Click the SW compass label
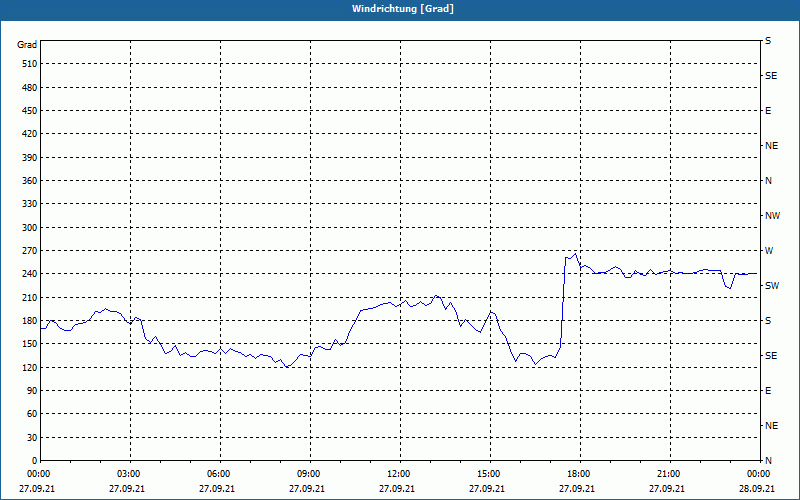 (x=772, y=286)
